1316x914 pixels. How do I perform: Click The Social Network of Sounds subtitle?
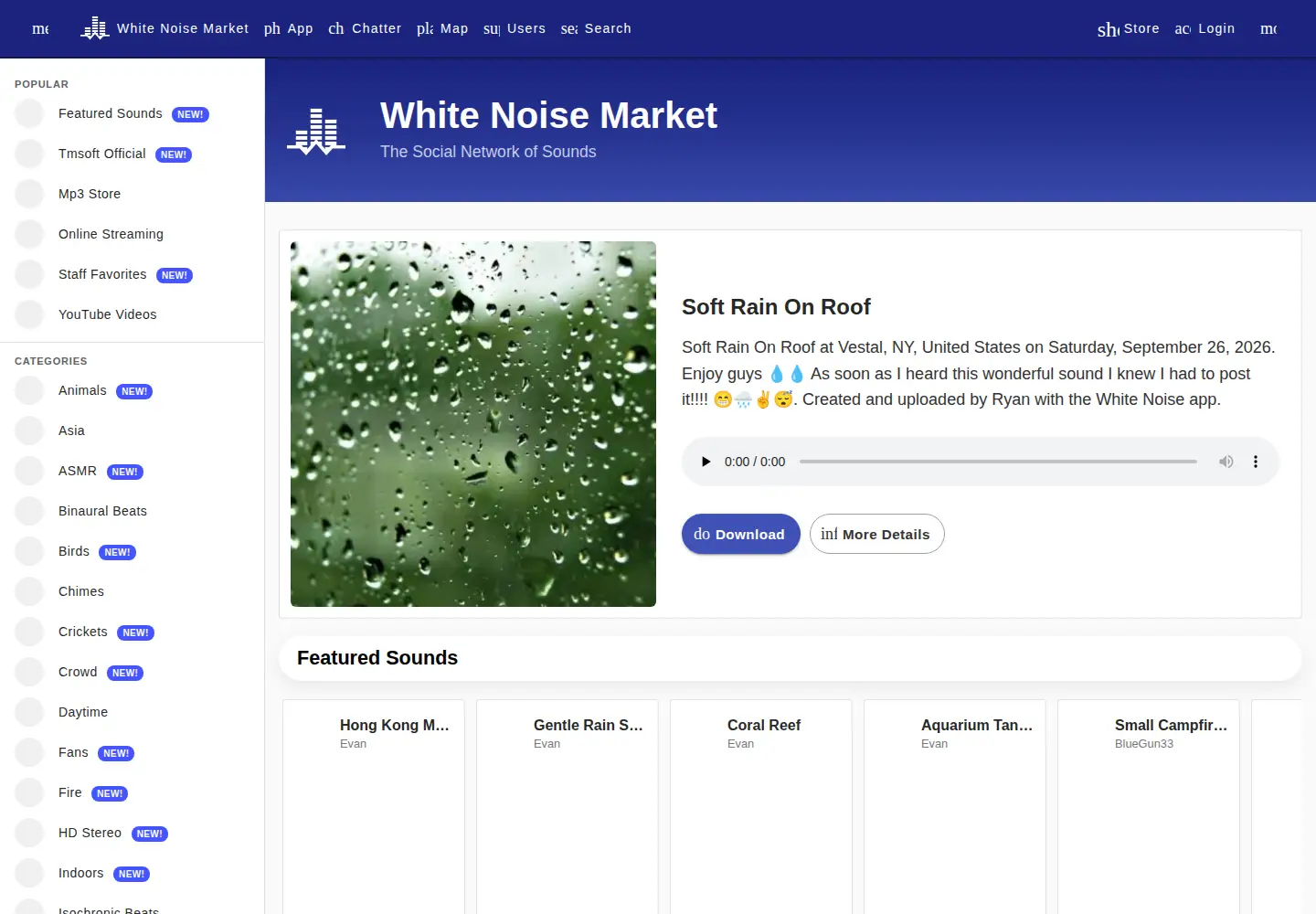click(x=488, y=152)
